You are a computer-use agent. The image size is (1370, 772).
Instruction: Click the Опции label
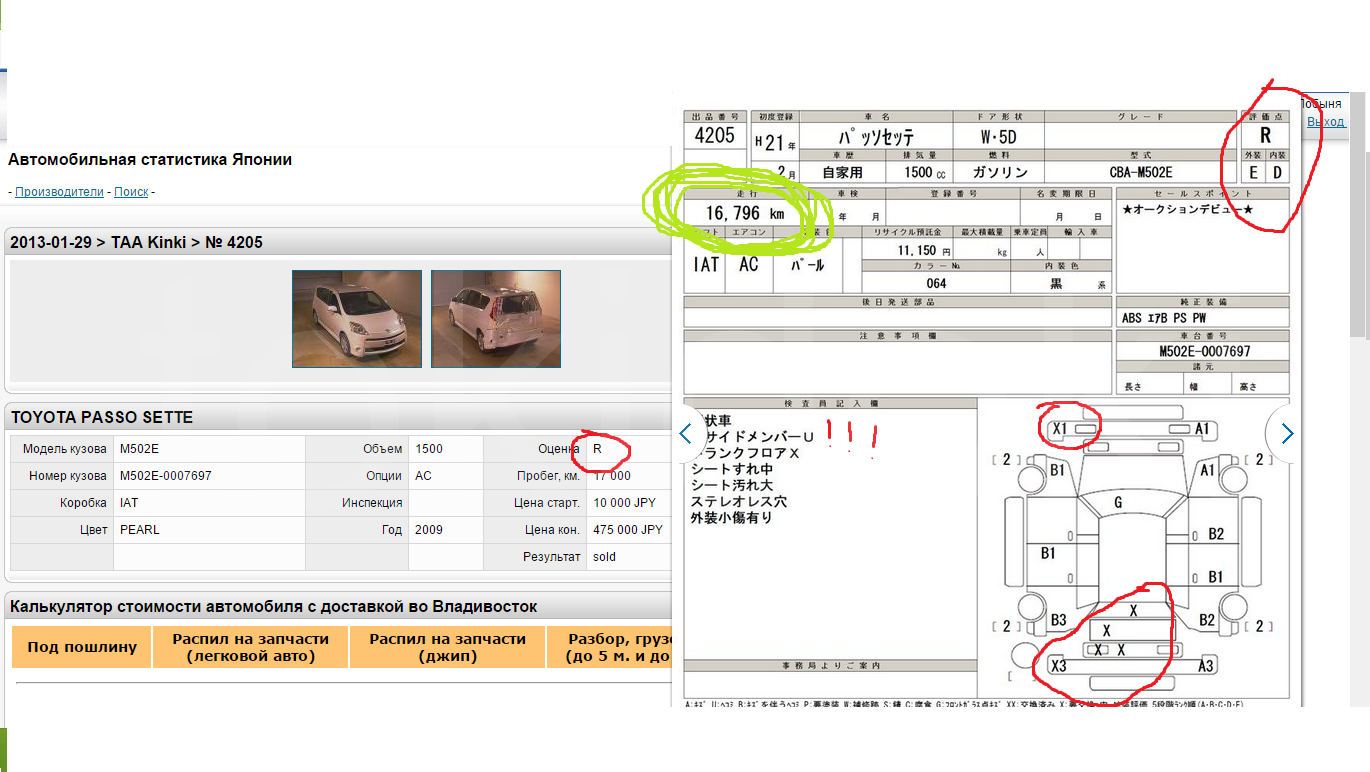[x=384, y=476]
